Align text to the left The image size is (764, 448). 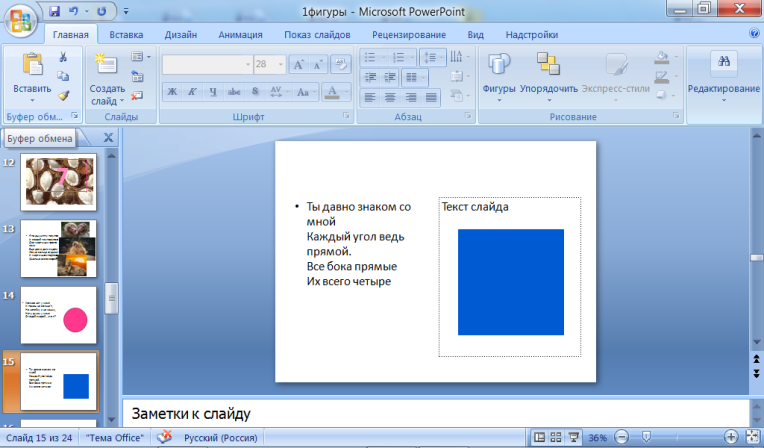pyautogui.click(x=370, y=97)
